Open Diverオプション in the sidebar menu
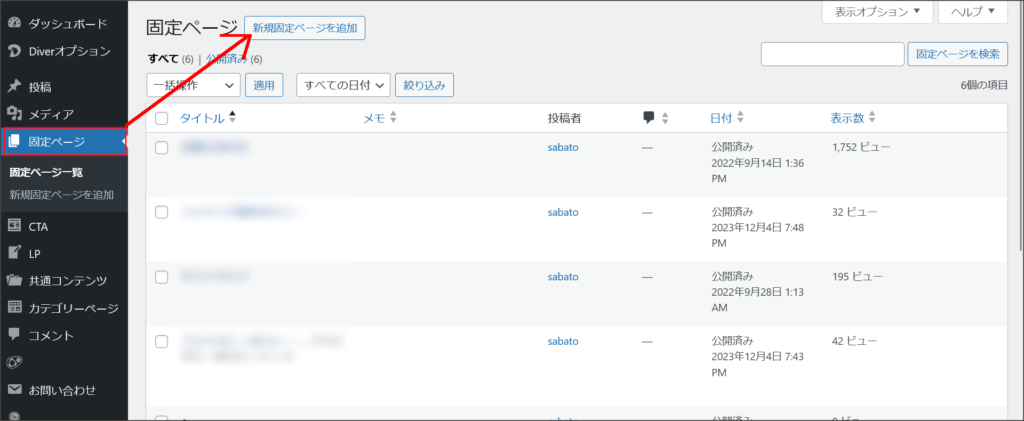Screen dimensions: 1024x421 (69, 51)
